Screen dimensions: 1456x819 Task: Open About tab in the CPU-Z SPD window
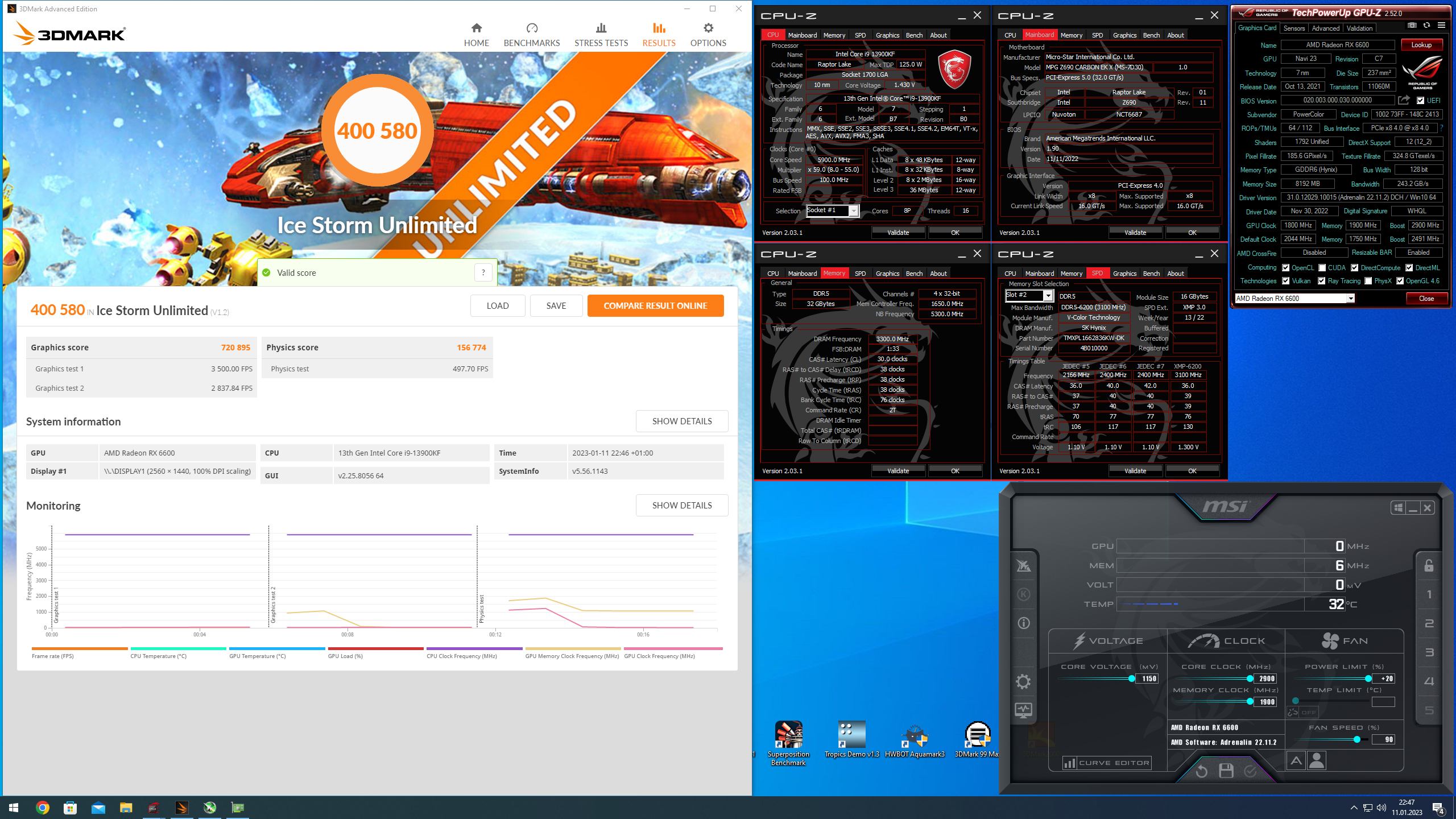coord(1176,274)
